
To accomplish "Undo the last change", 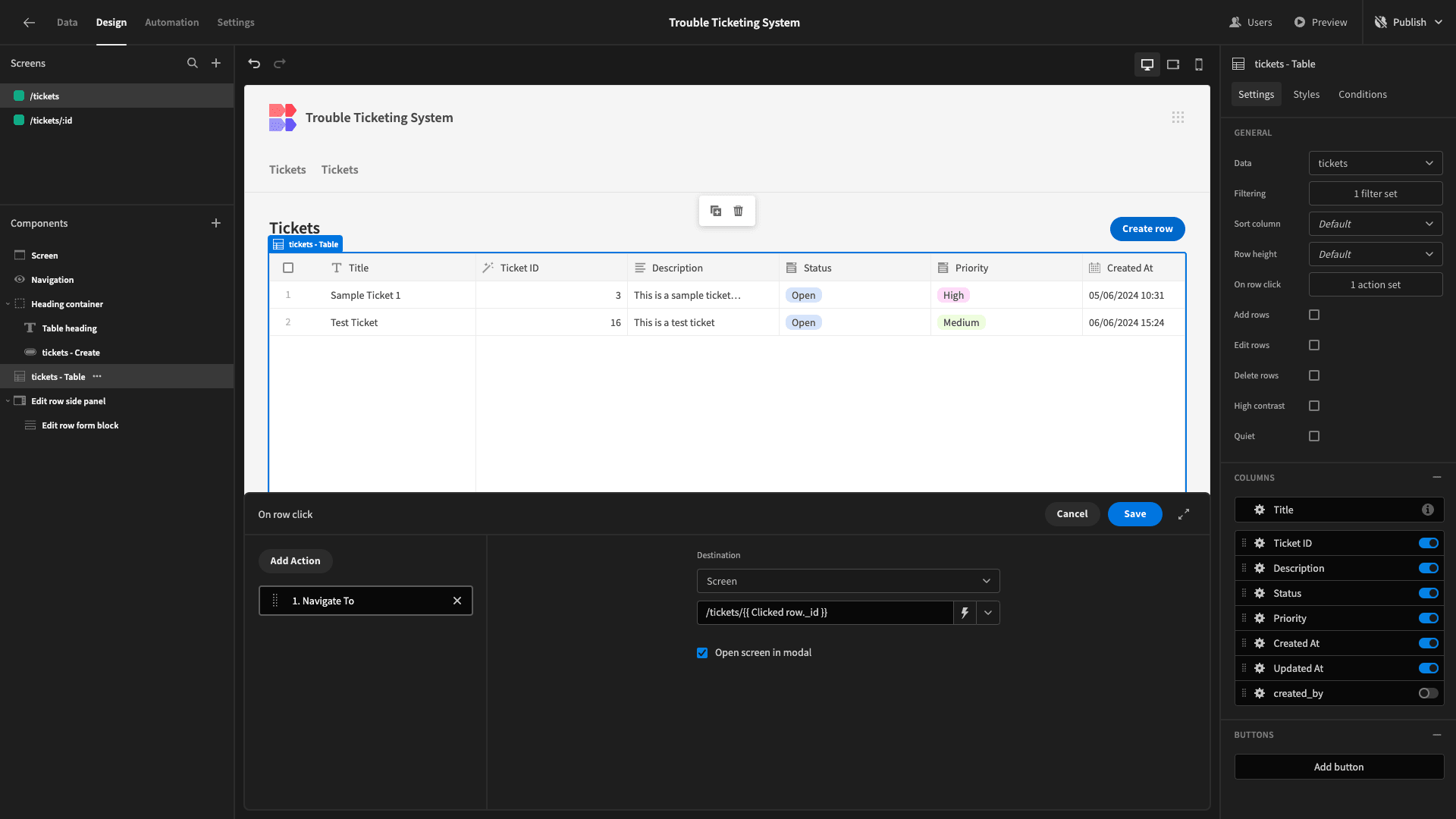I will click(254, 64).
